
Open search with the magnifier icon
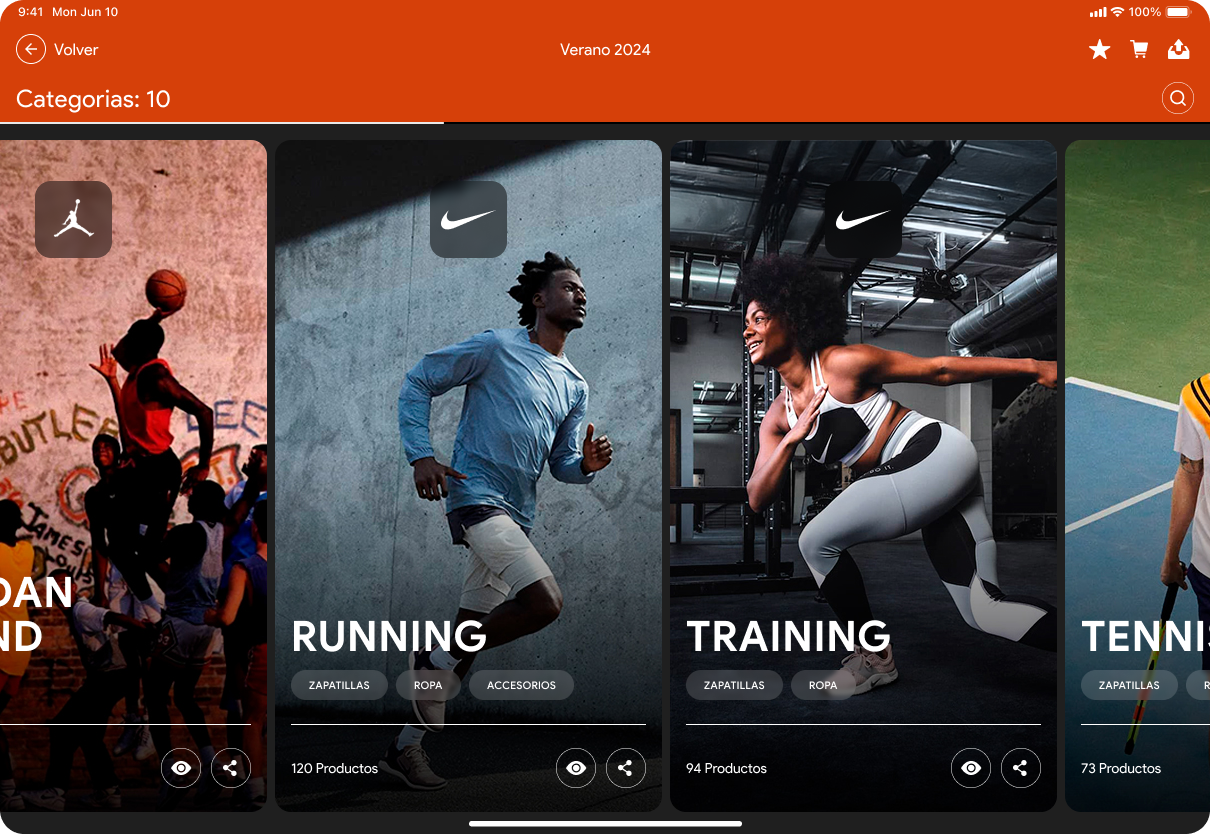click(1178, 98)
